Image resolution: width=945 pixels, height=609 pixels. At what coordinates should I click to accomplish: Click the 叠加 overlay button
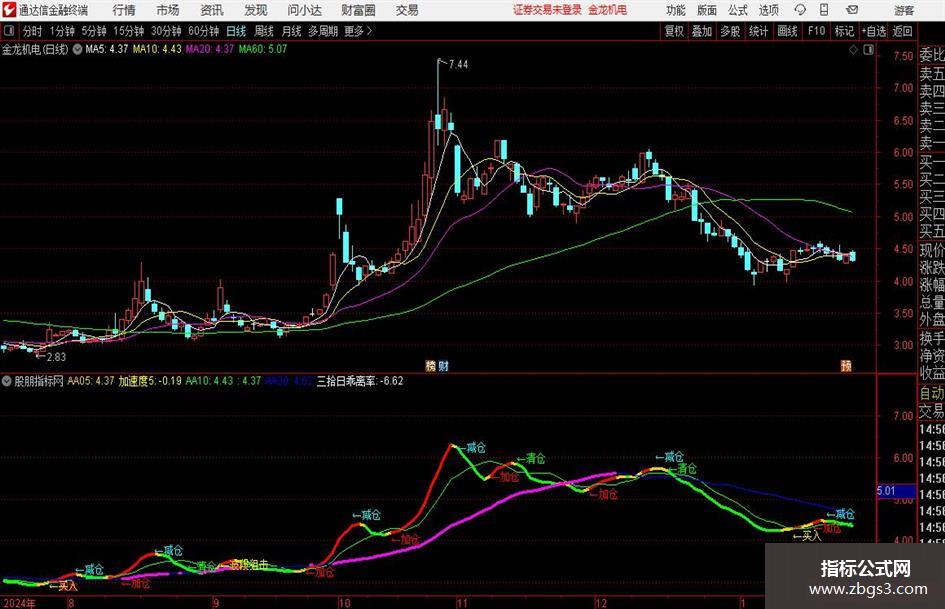(702, 31)
